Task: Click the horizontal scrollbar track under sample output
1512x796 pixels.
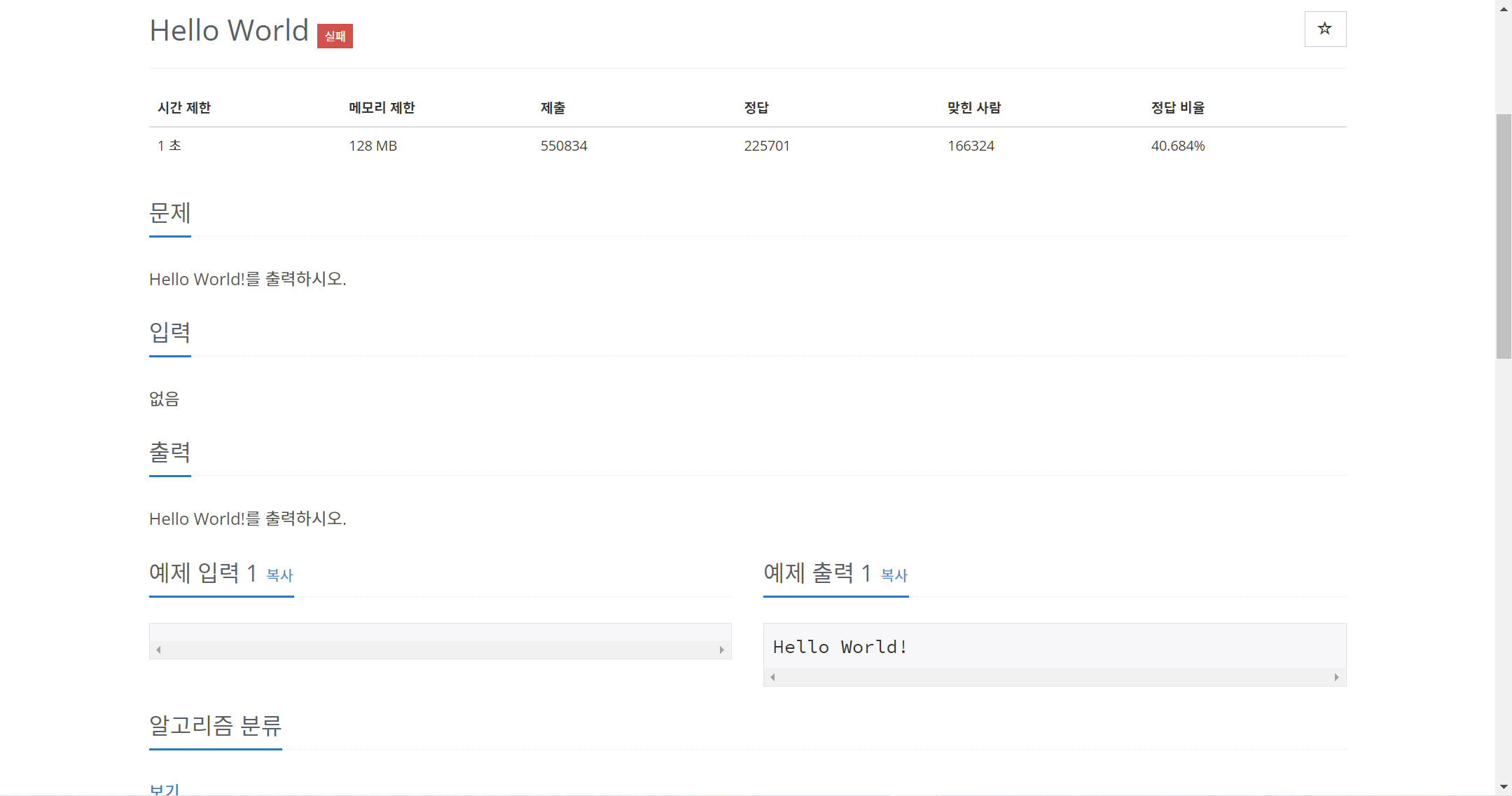Action: (x=1054, y=677)
